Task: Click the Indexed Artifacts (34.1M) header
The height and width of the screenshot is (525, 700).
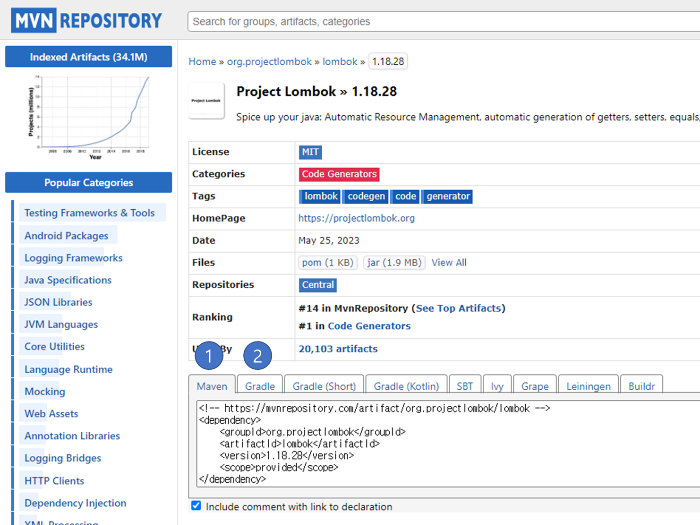Action: coord(88,57)
